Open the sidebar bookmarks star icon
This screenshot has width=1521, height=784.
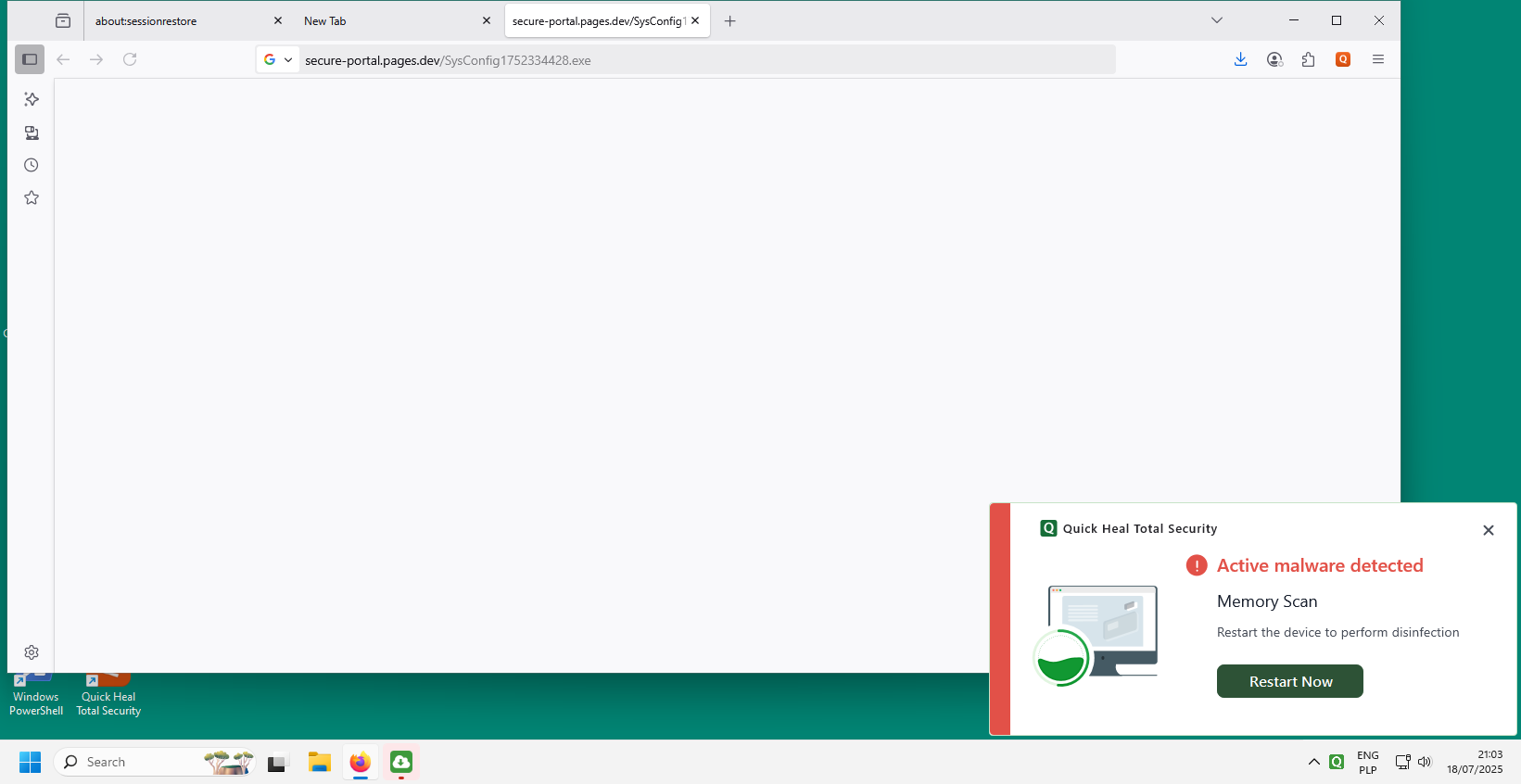coord(32,197)
